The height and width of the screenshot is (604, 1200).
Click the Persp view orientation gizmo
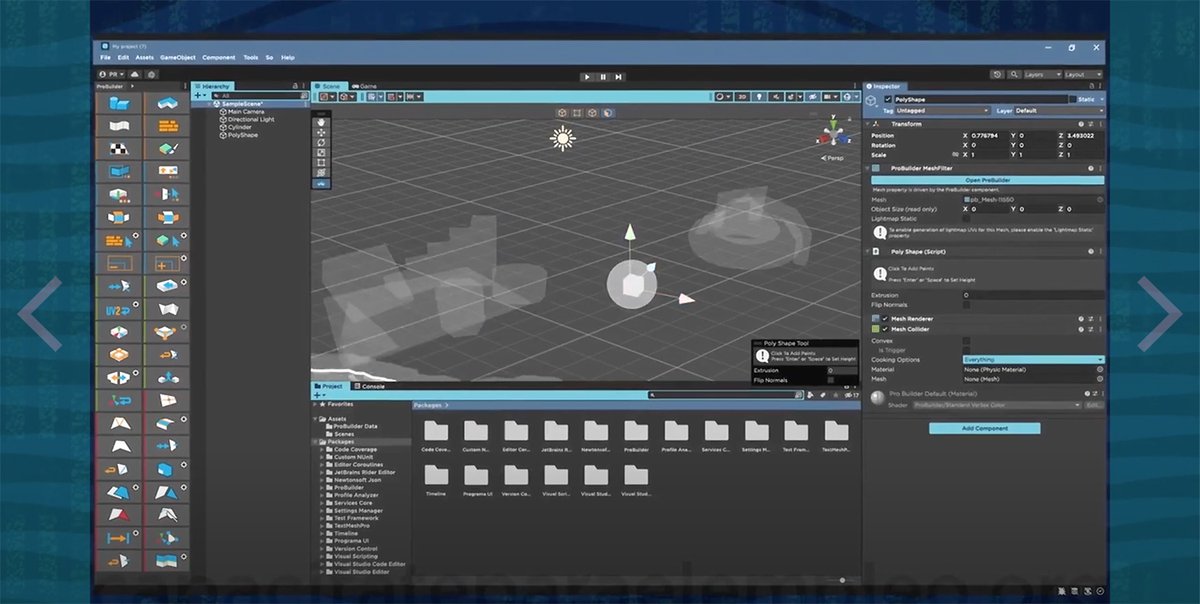[832, 157]
